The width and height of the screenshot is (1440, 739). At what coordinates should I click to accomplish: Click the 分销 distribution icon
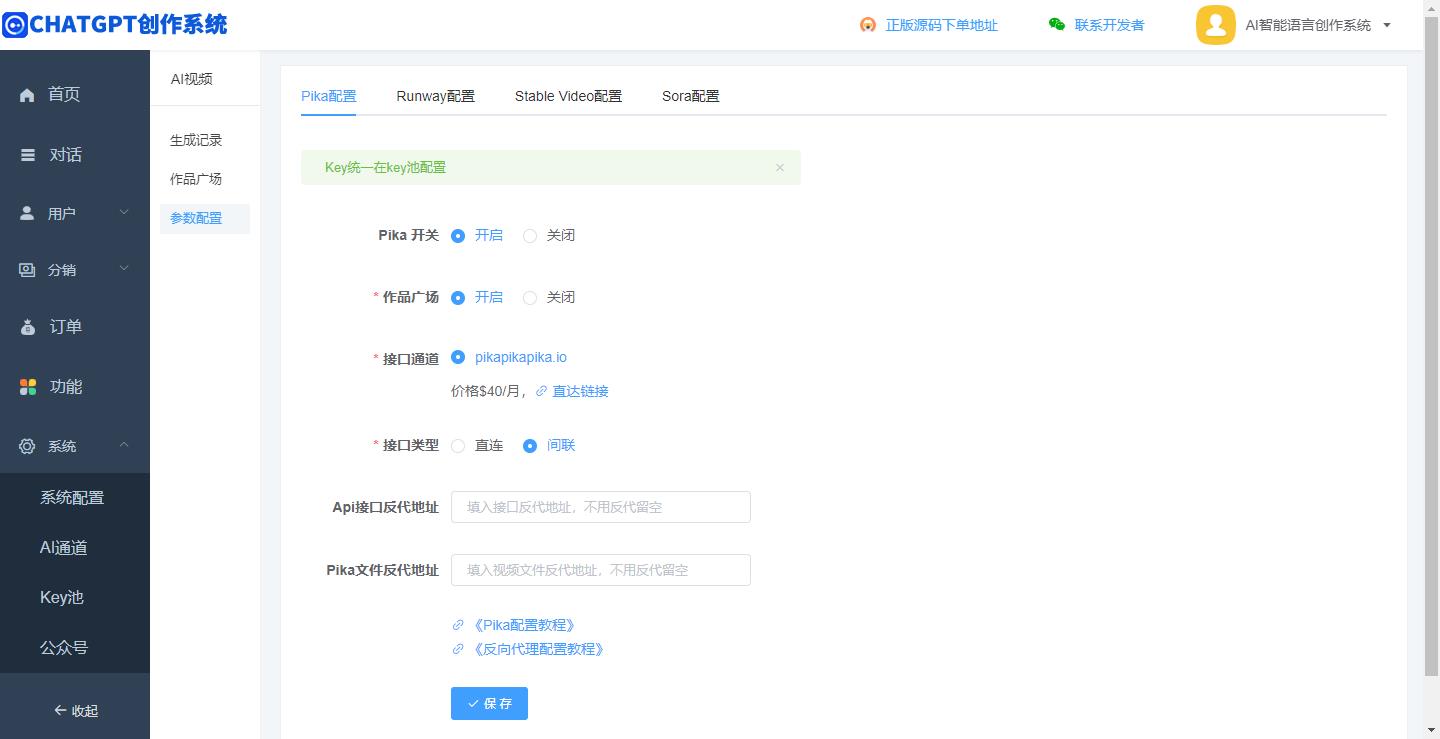click(x=27, y=270)
